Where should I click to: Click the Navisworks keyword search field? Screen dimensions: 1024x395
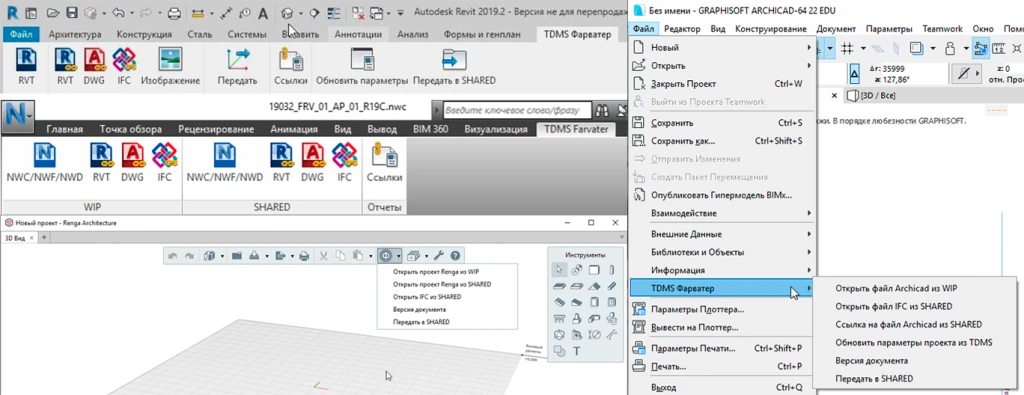(517, 110)
